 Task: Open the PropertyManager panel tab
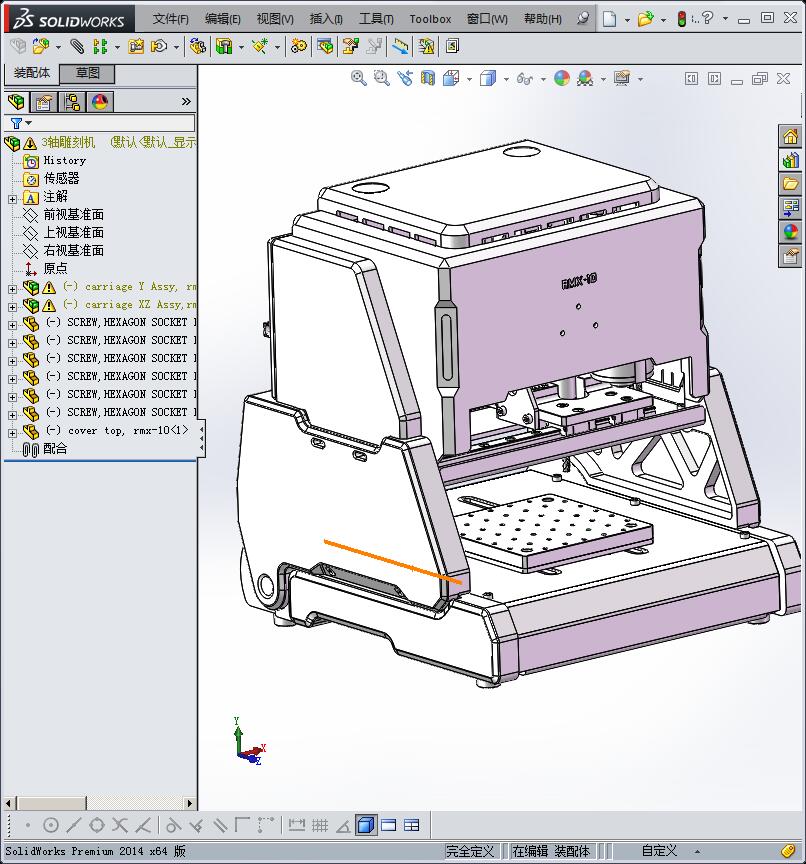[x=44, y=102]
